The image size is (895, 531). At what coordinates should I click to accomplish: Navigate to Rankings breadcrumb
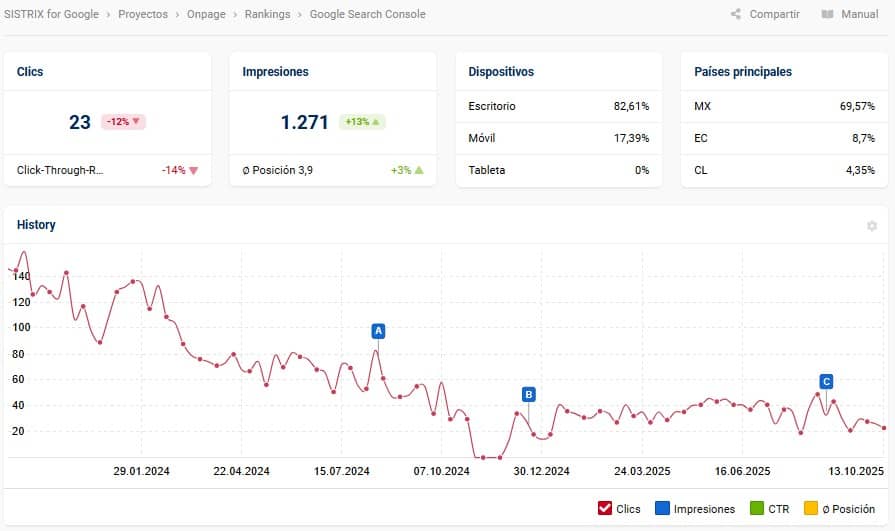[267, 15]
